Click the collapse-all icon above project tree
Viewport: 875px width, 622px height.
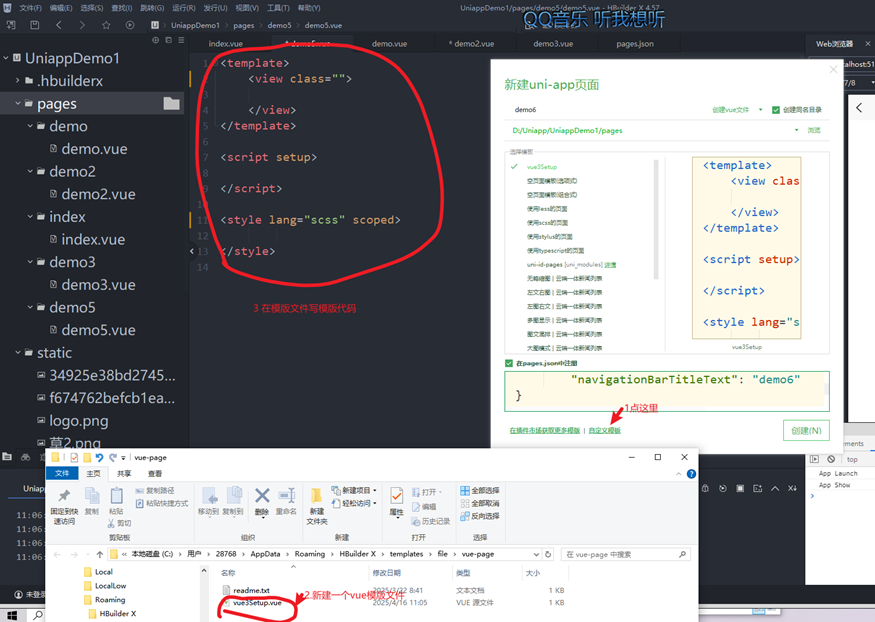point(169,40)
